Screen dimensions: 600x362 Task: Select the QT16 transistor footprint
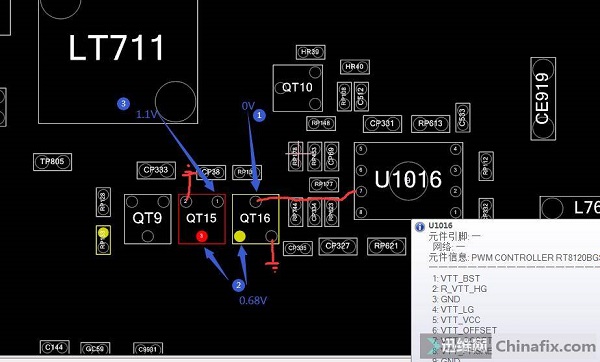(256, 219)
